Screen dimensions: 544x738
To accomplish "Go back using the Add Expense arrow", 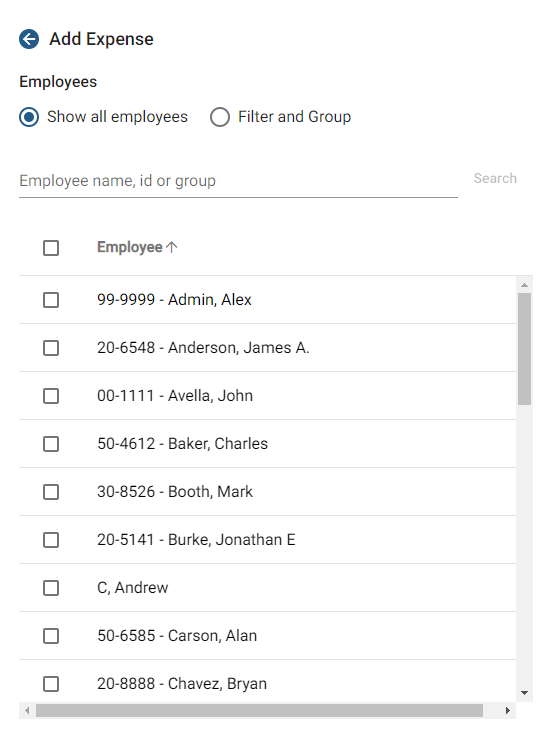I will 29,39.
